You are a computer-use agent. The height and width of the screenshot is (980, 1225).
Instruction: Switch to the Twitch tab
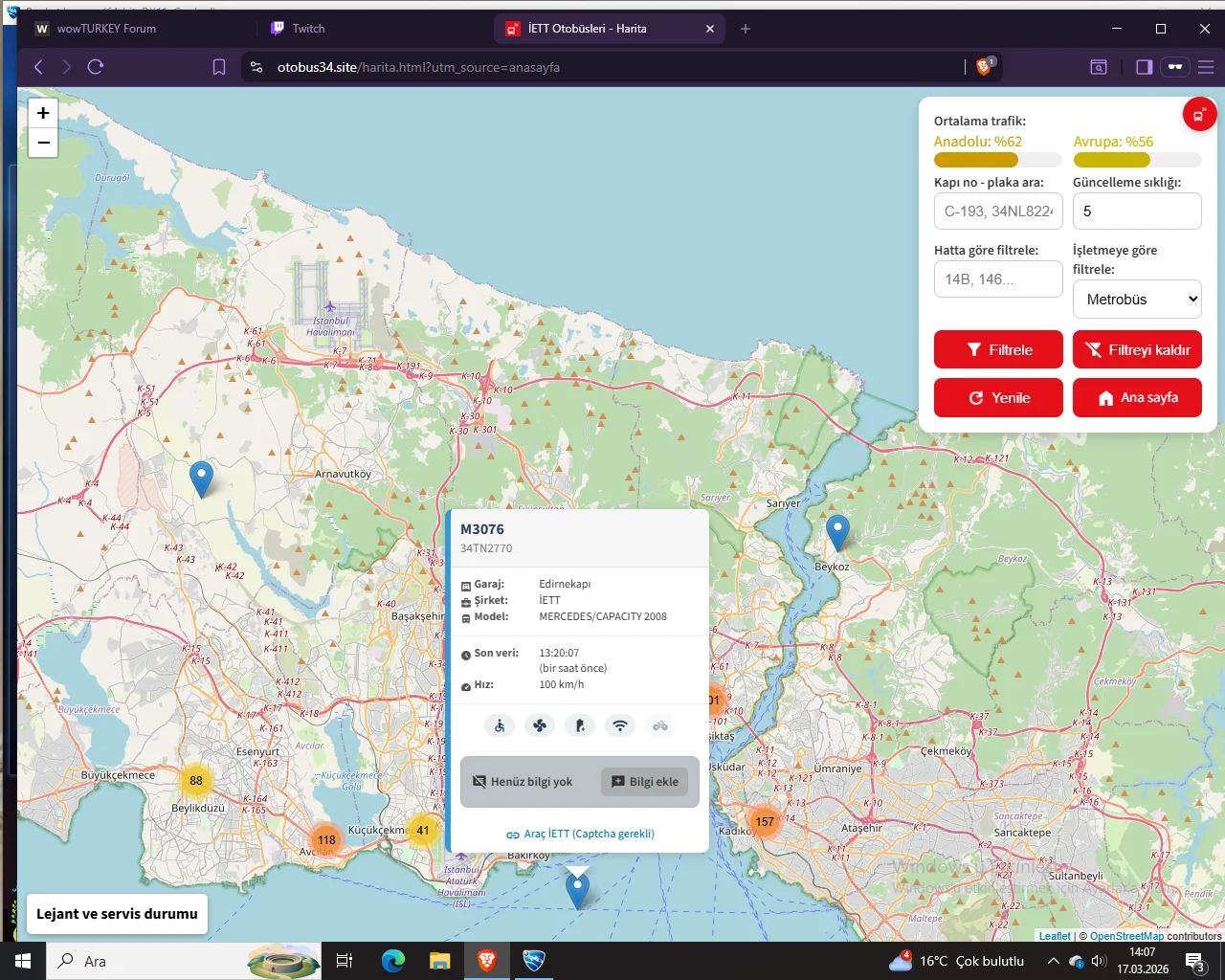click(x=308, y=29)
